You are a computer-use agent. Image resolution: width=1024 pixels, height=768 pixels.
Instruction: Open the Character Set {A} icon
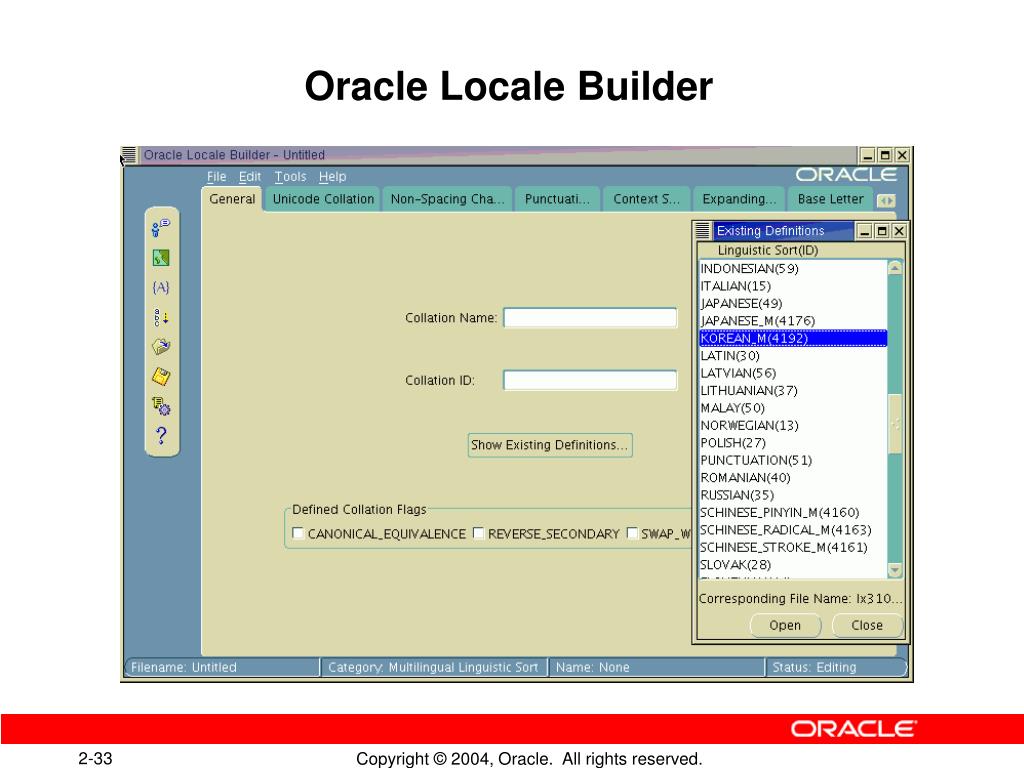[x=161, y=287]
